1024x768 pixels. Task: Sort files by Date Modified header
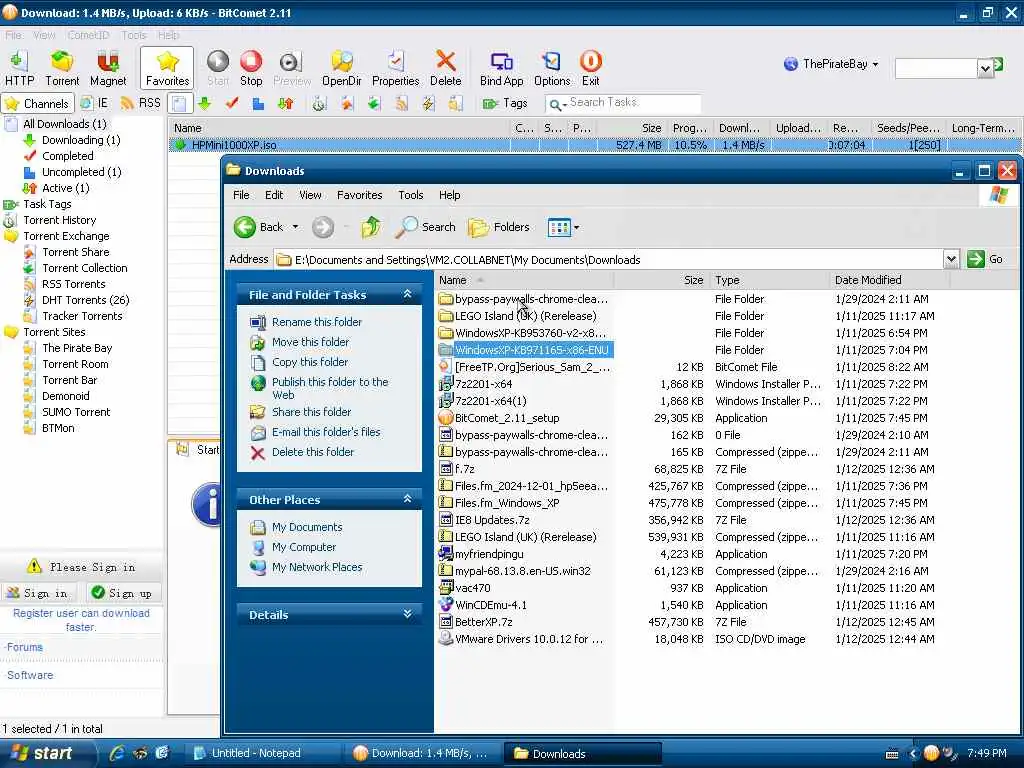click(888, 280)
